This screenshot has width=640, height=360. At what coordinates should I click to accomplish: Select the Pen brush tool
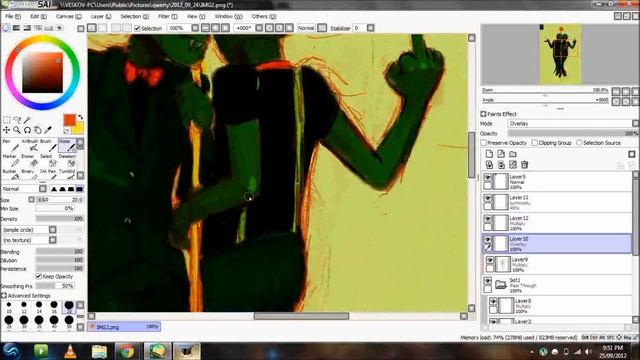pyautogui.click(x=10, y=146)
